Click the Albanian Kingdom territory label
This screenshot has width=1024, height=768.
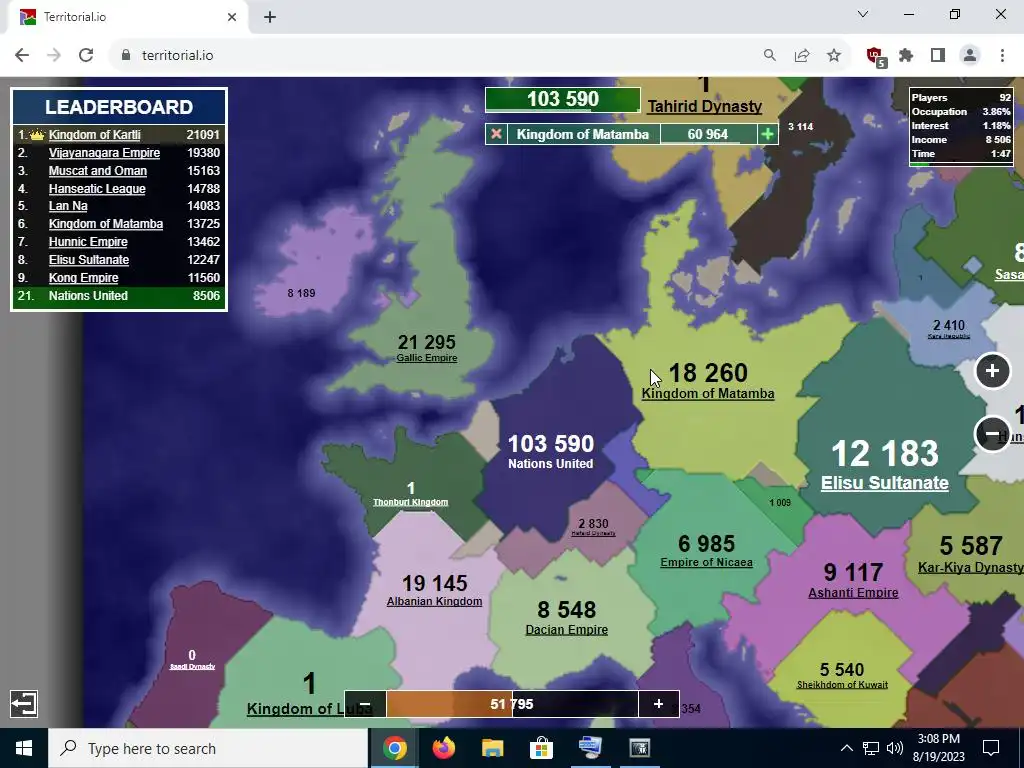[x=434, y=601]
